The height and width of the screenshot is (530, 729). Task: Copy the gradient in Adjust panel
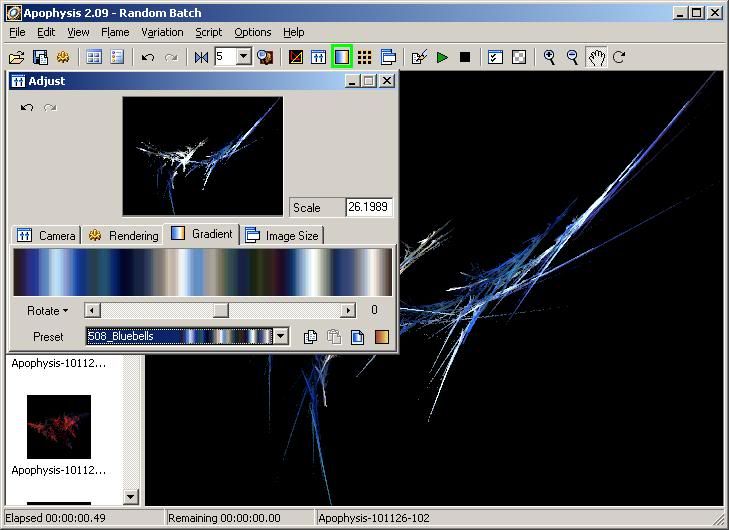coord(310,337)
